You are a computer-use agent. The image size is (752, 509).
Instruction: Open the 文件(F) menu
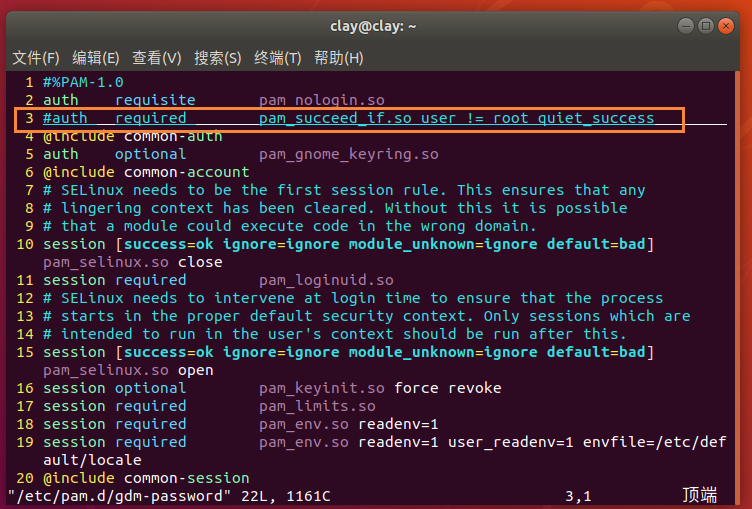tap(35, 58)
